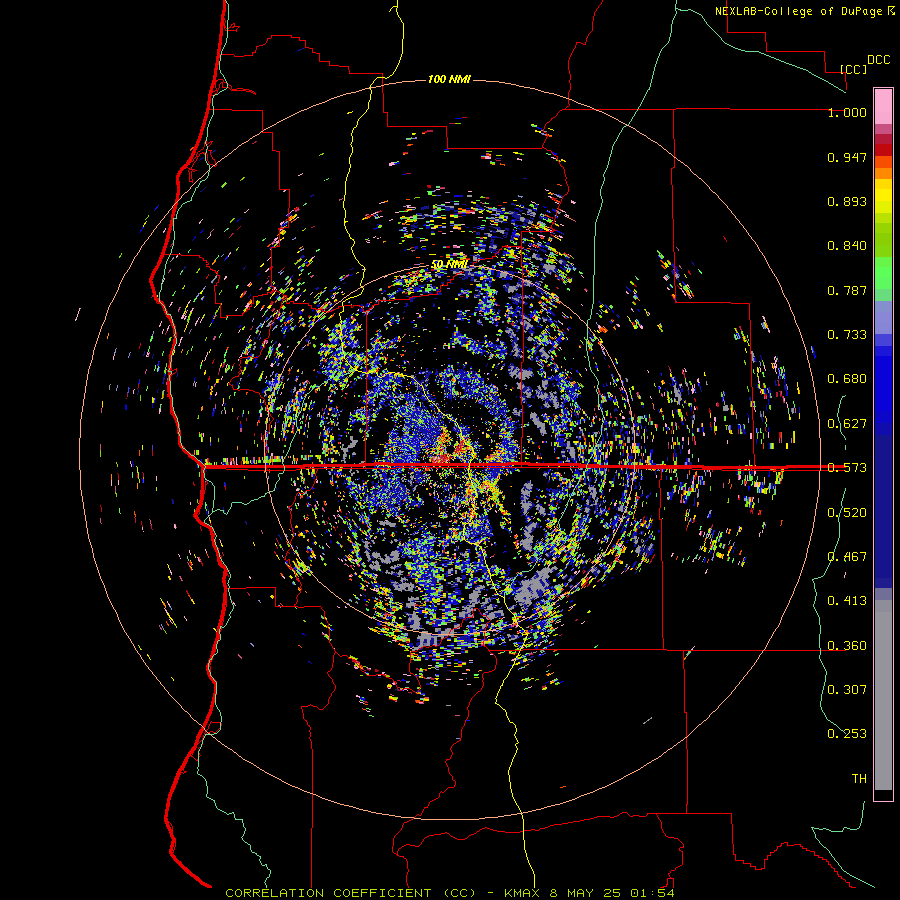Screen dimensions: 900x900
Task: Click the 0.467 scale value
Action: point(847,557)
